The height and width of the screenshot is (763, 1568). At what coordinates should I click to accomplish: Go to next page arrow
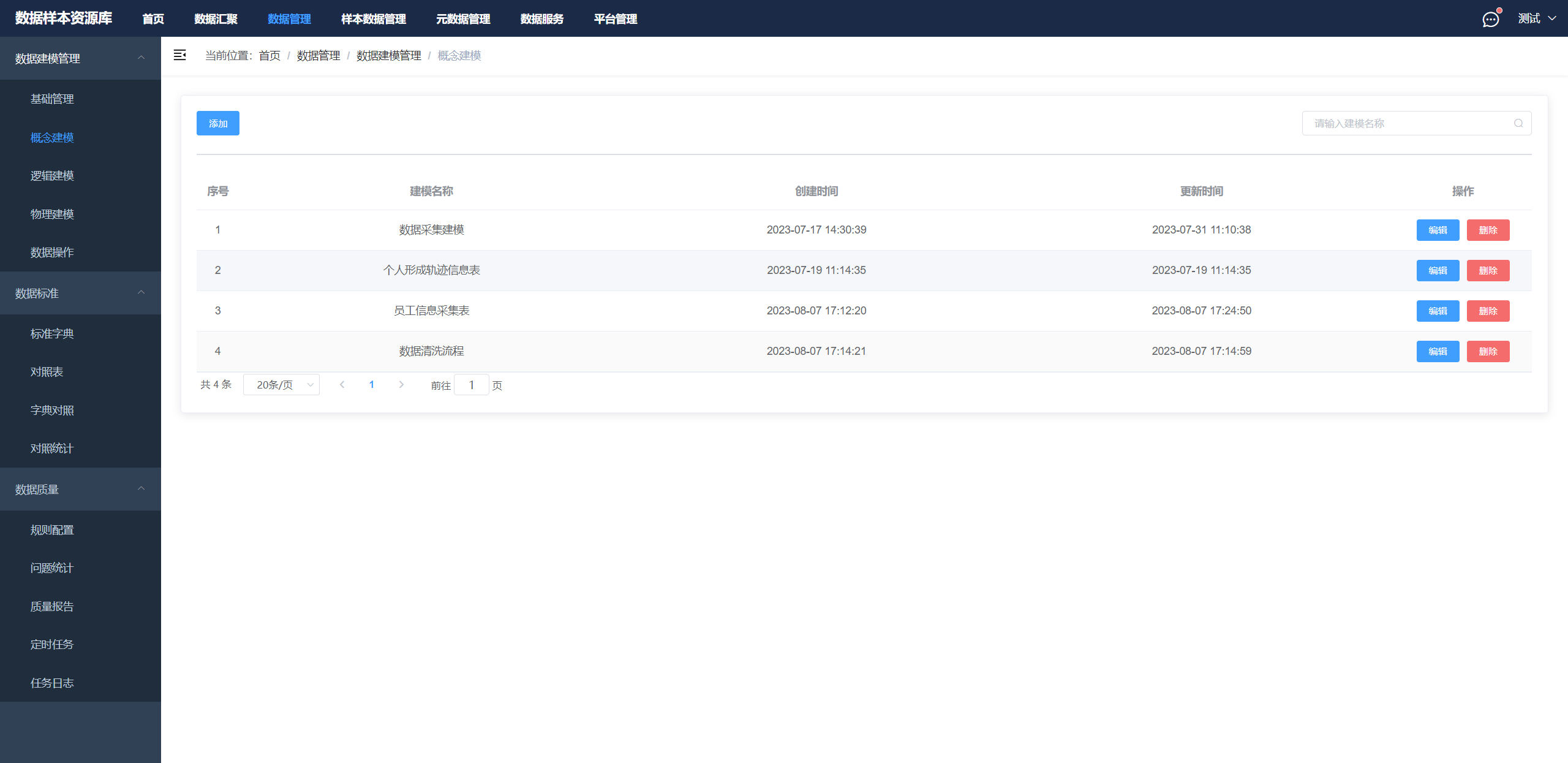401,385
